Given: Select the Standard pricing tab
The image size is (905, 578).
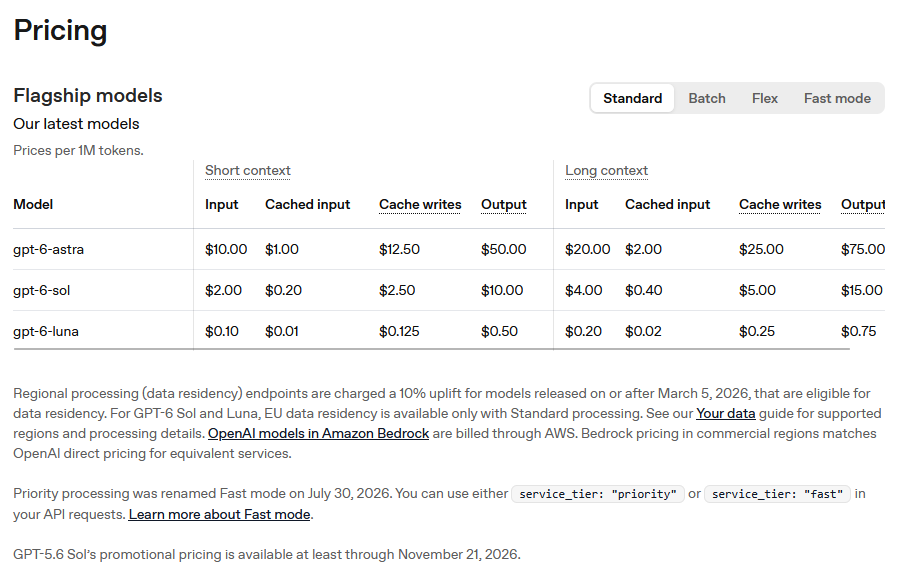Looking at the screenshot, I should [633, 98].
